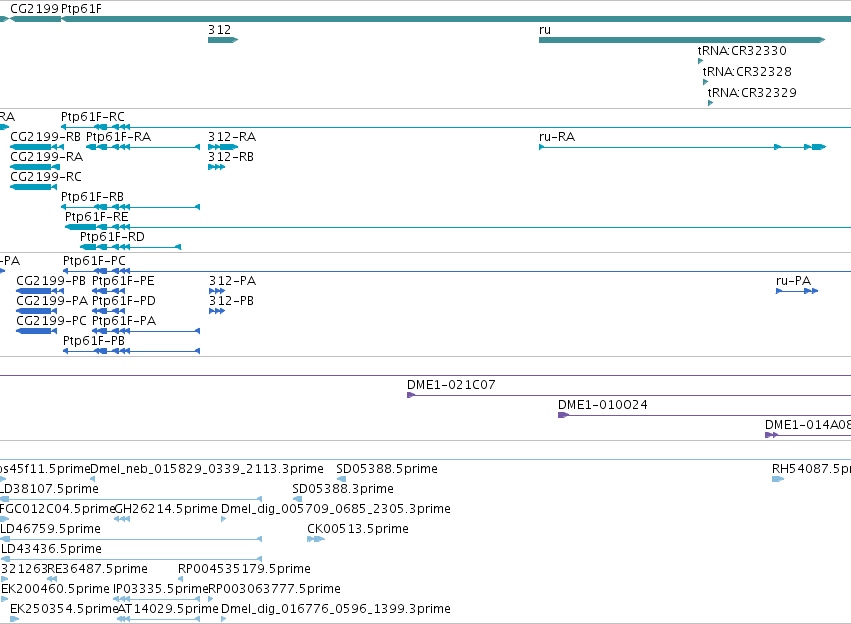851x624 pixels.
Task: Select the 312-RB transcript label
Action: tap(231, 157)
